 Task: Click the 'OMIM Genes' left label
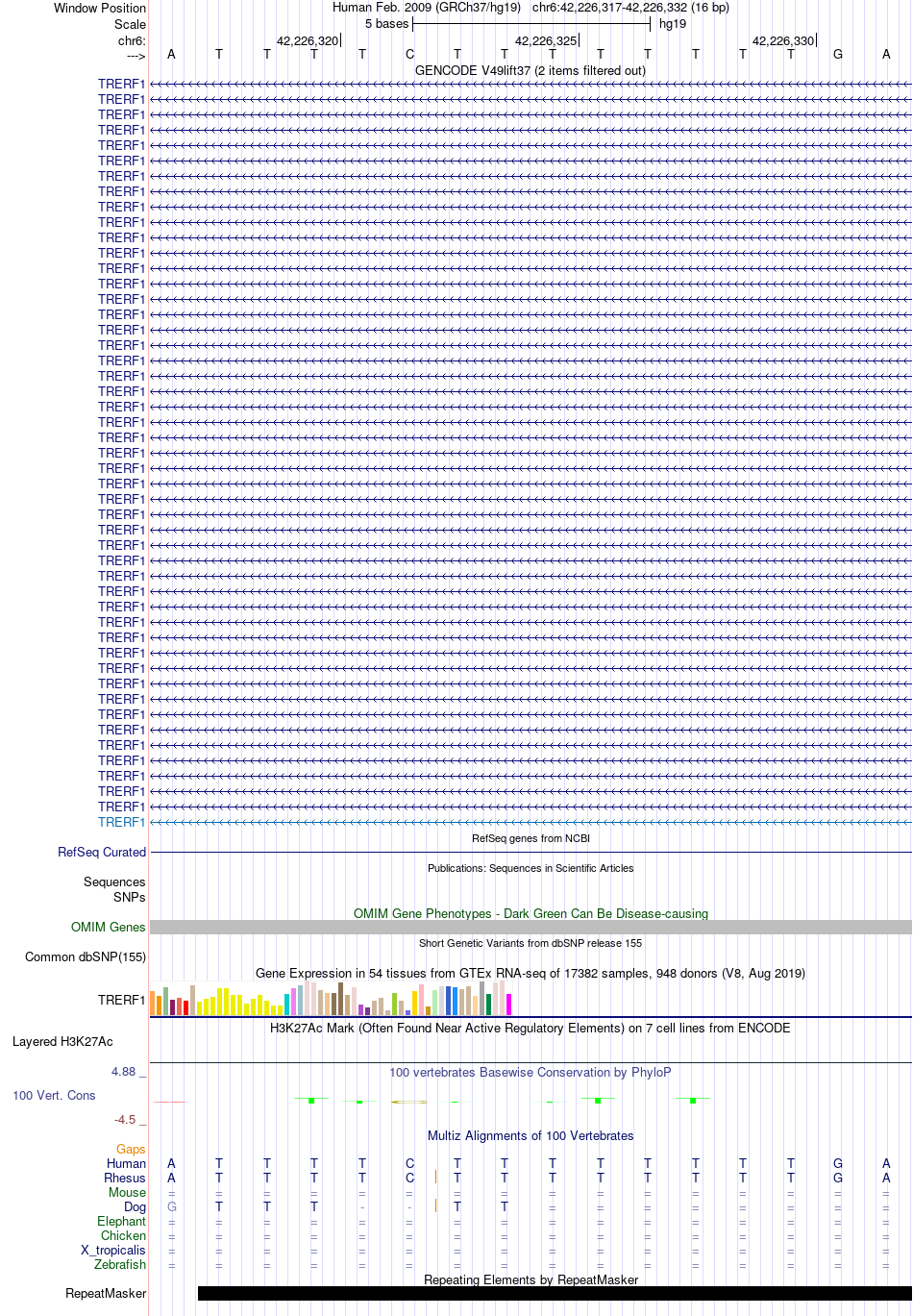(109, 927)
